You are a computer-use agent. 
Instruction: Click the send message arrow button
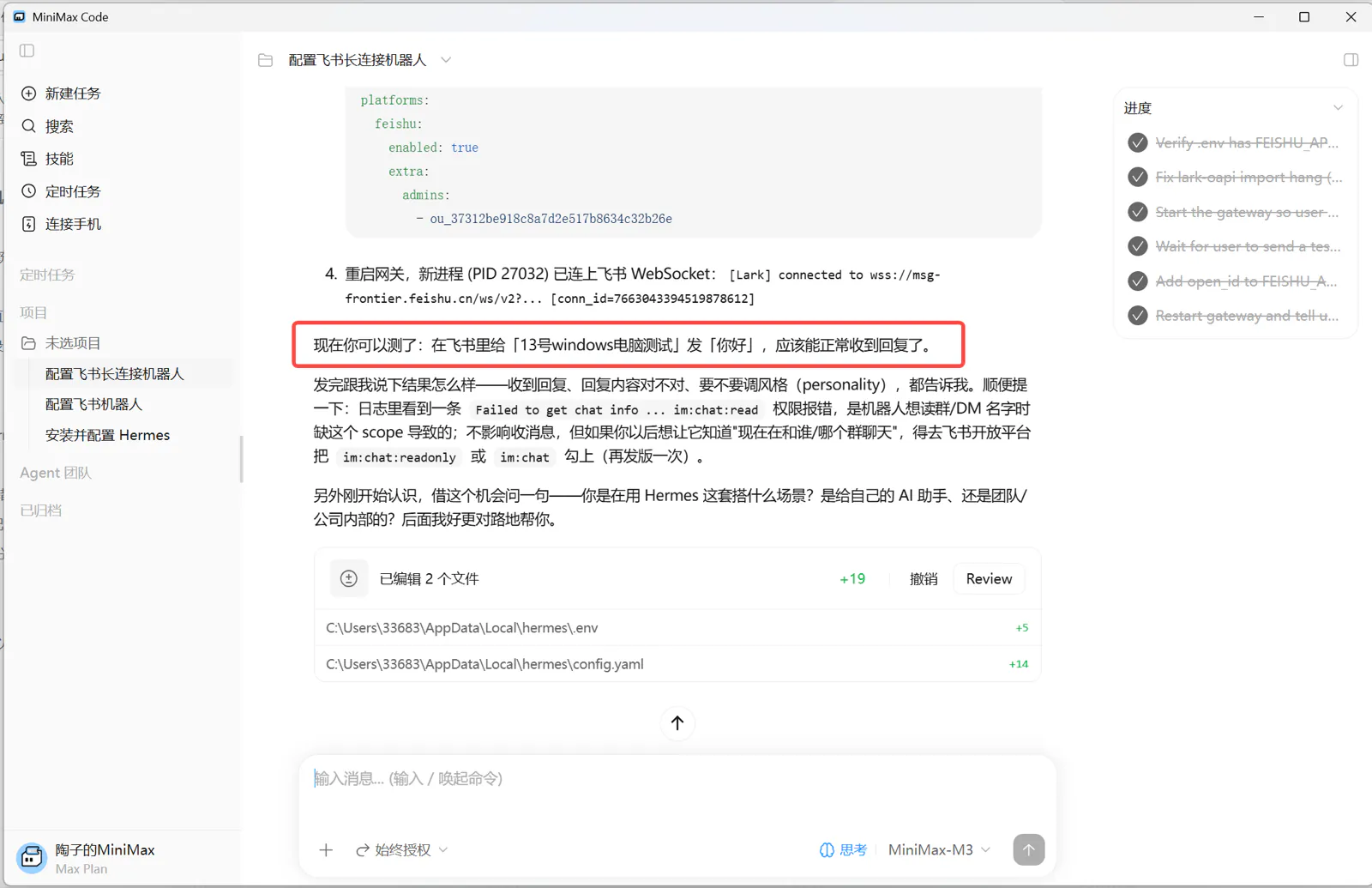[1029, 849]
